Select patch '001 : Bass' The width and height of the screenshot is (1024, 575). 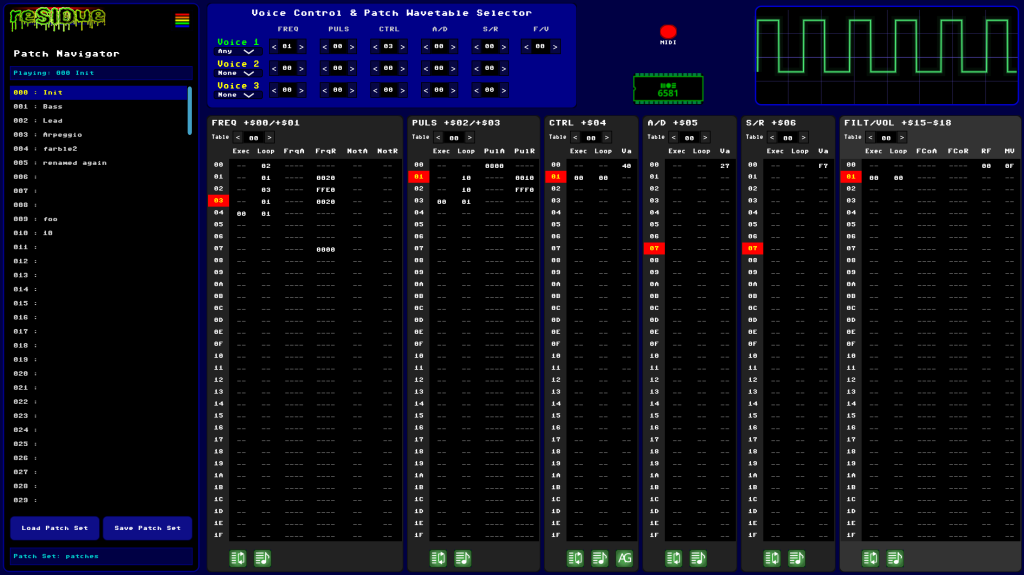click(x=99, y=107)
